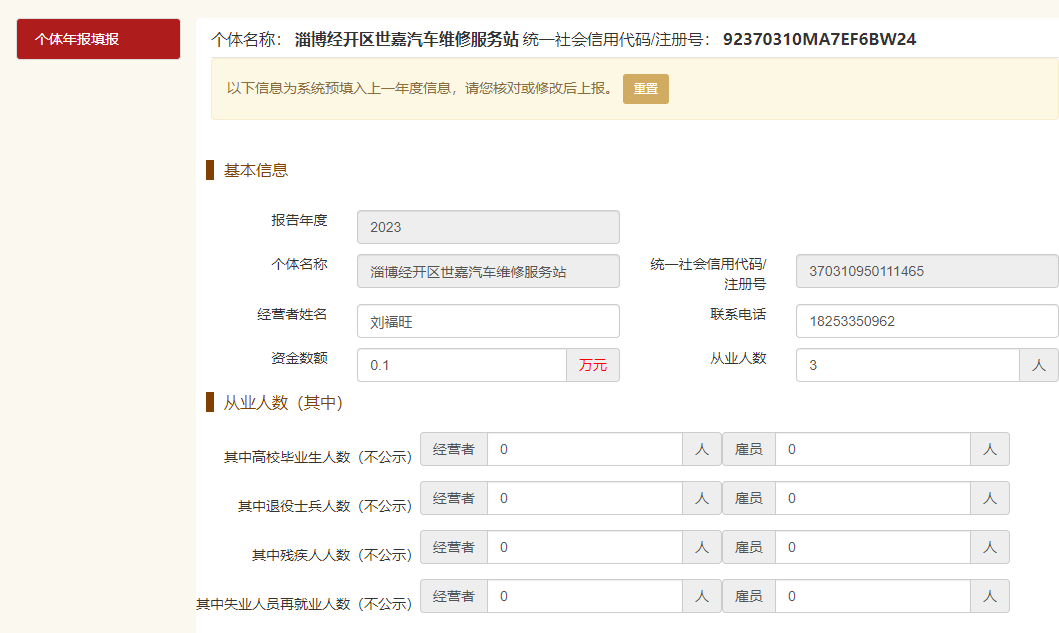Click the 雇员 addon in 失业人员再就业 row
The height and width of the screenshot is (633, 1059).
[x=749, y=597]
